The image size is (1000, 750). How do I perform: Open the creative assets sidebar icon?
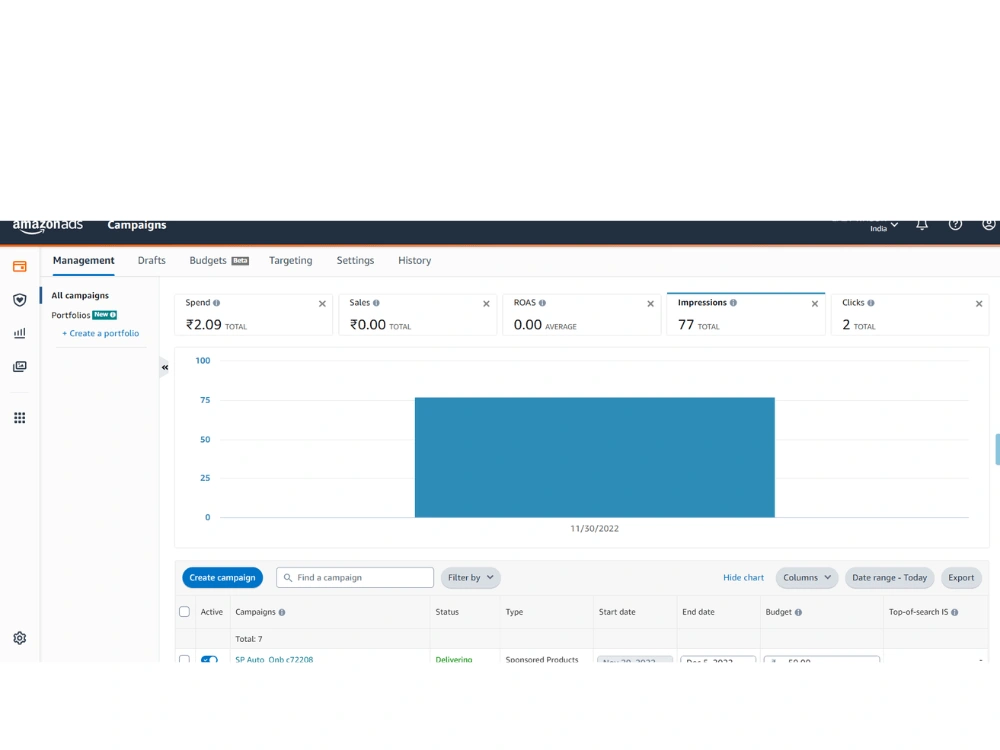[x=20, y=366]
